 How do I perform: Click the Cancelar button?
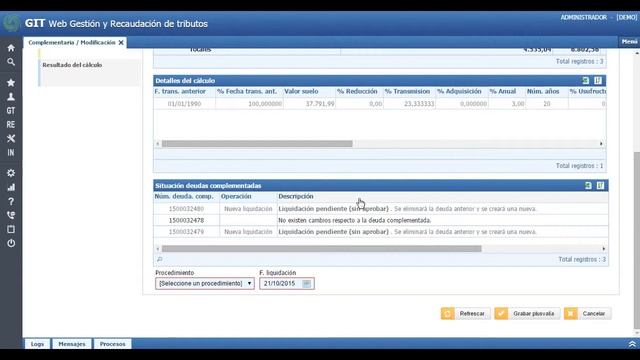coord(588,313)
